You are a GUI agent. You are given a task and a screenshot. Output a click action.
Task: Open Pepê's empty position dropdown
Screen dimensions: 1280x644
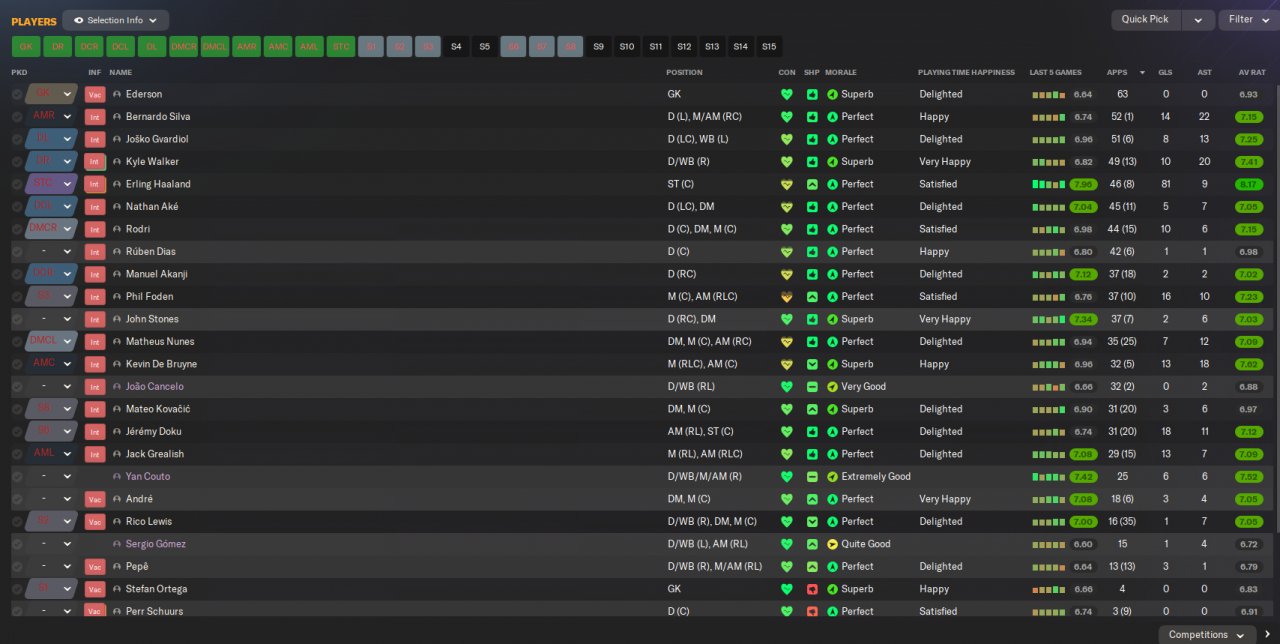point(52,567)
